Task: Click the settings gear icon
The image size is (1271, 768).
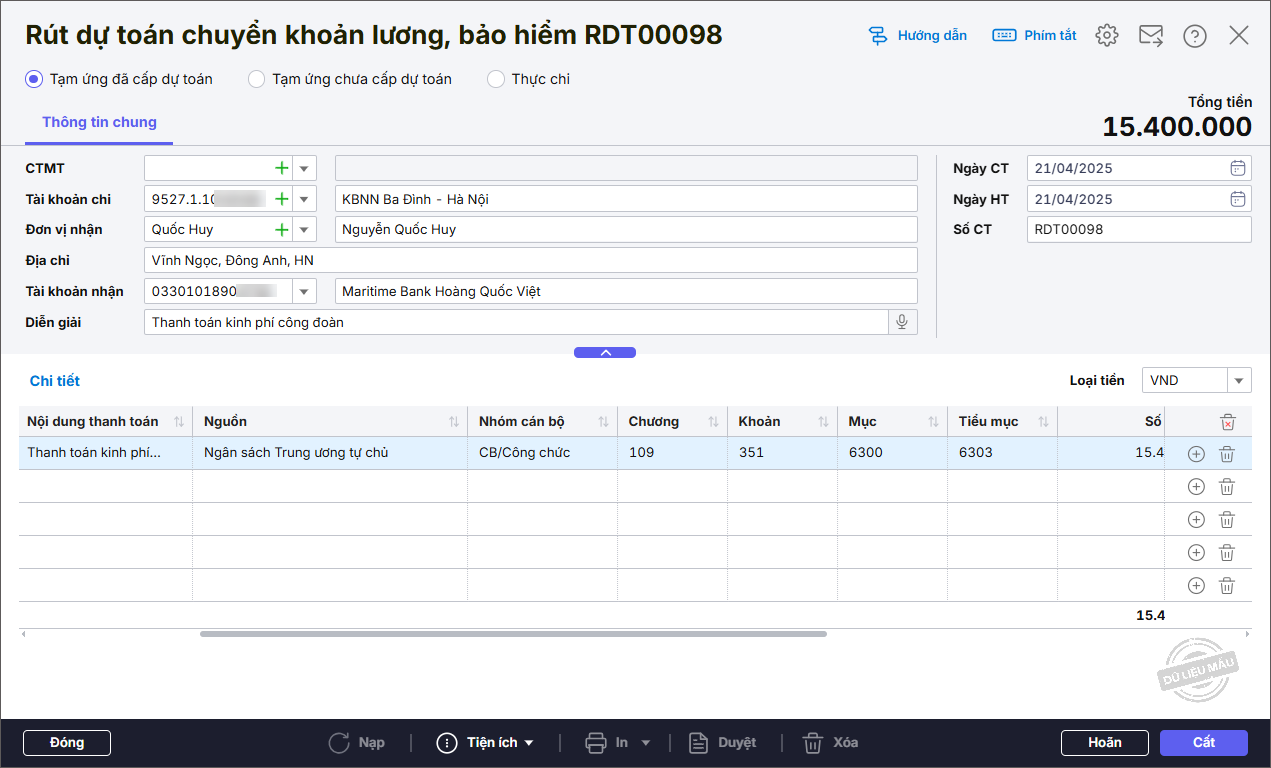Action: click(1106, 36)
